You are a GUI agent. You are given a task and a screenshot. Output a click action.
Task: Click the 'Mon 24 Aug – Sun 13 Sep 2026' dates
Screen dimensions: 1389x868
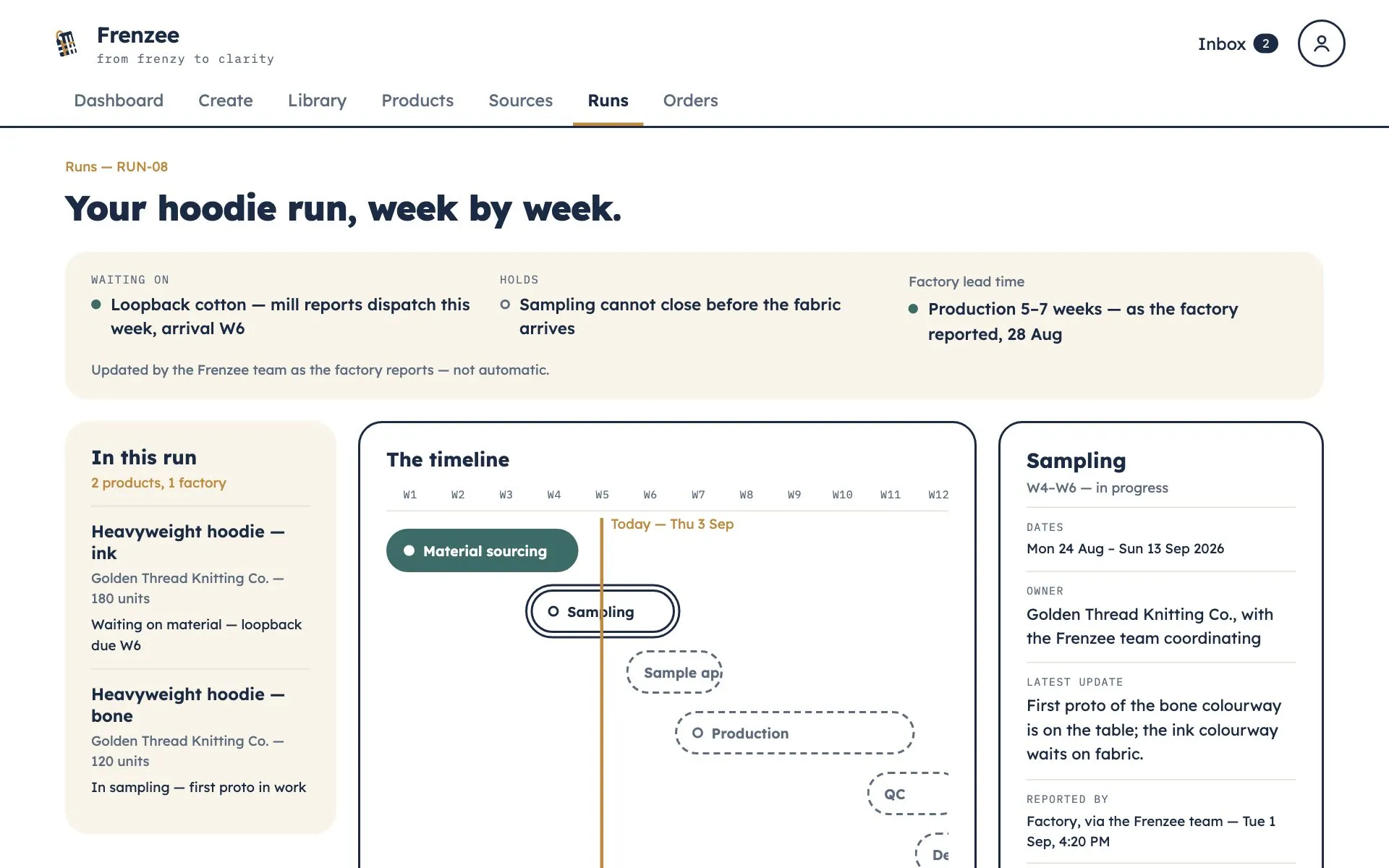[x=1125, y=548]
